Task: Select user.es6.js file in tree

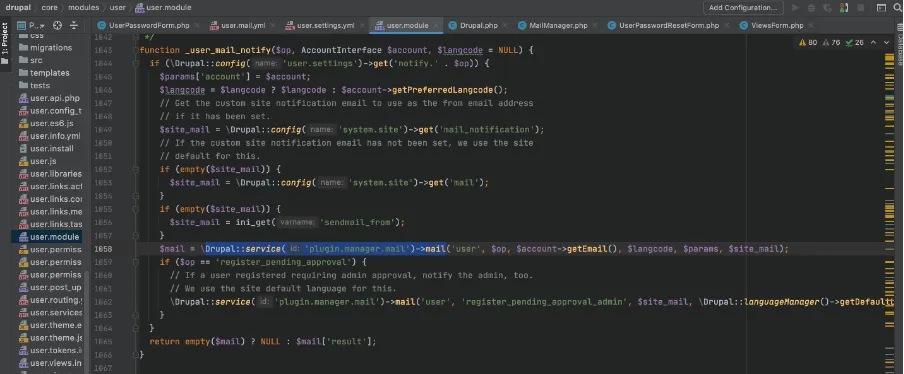Action: pos(47,123)
